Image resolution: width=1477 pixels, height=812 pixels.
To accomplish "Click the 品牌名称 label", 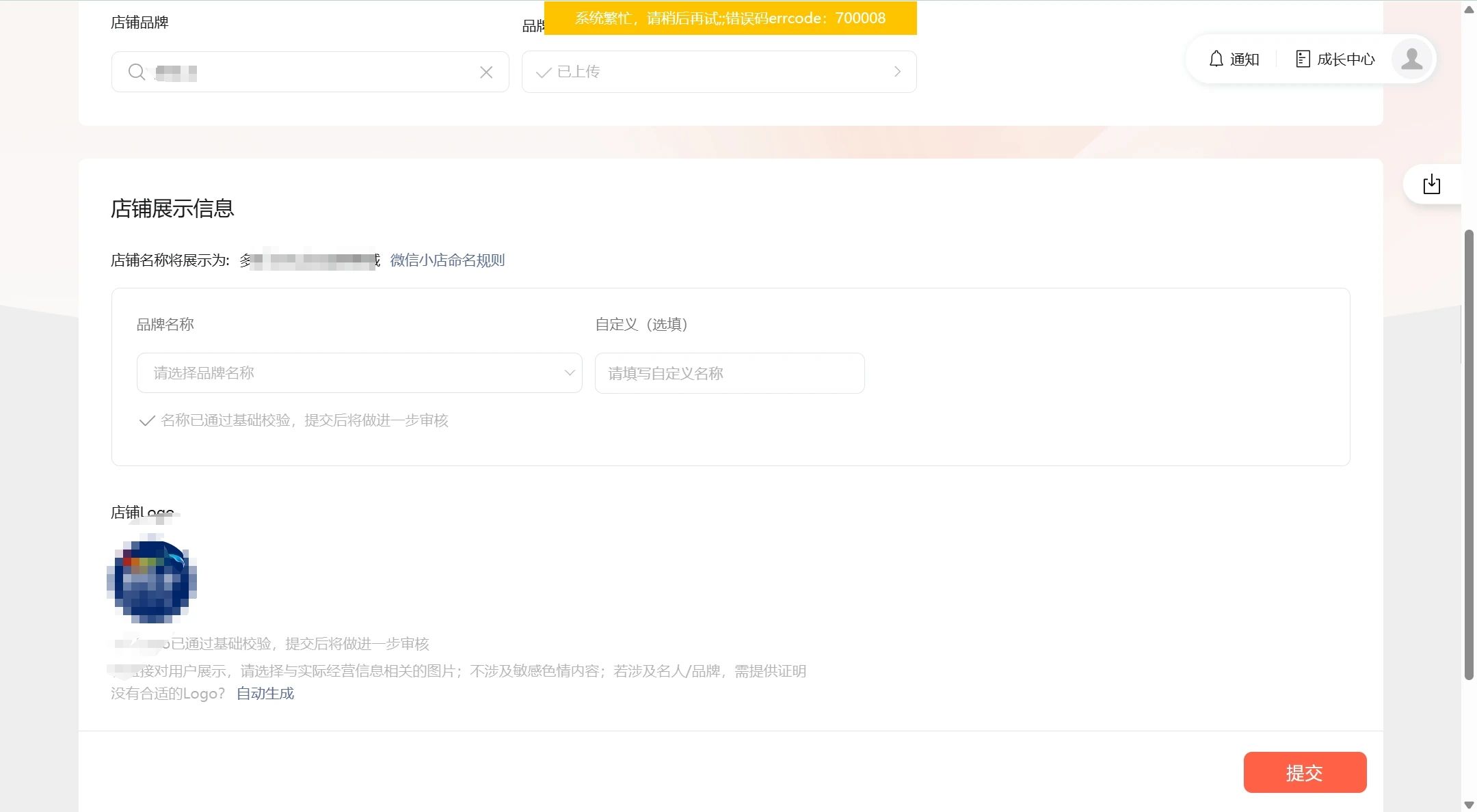I will click(165, 325).
